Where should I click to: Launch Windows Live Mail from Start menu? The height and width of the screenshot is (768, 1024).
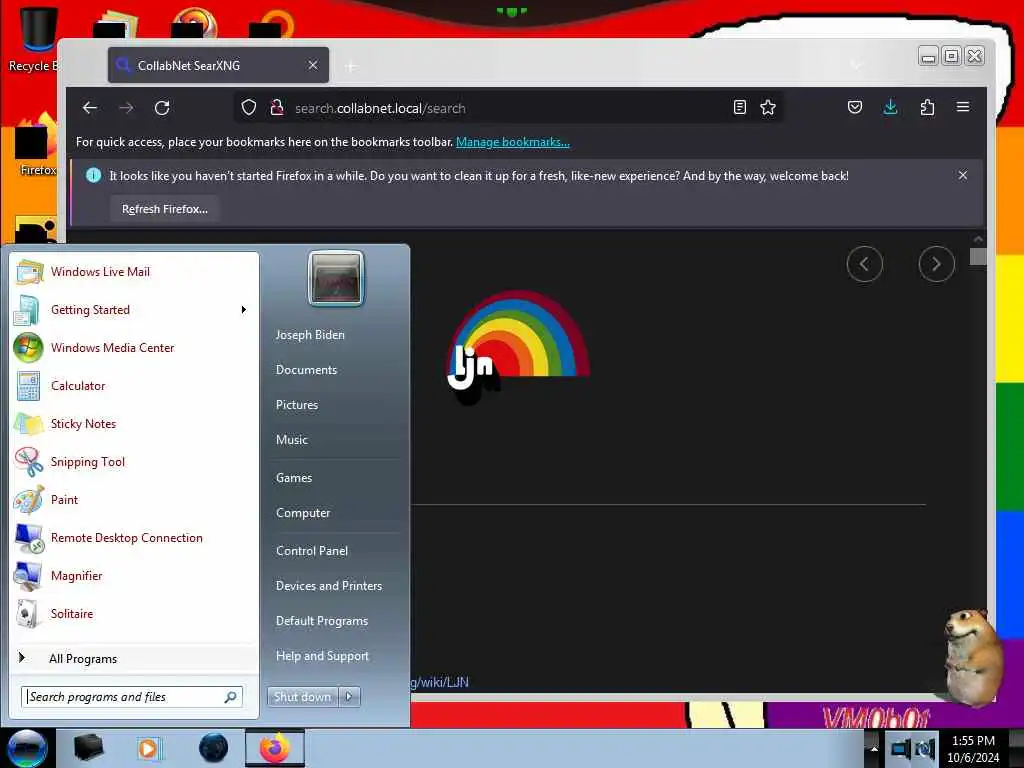135,272
